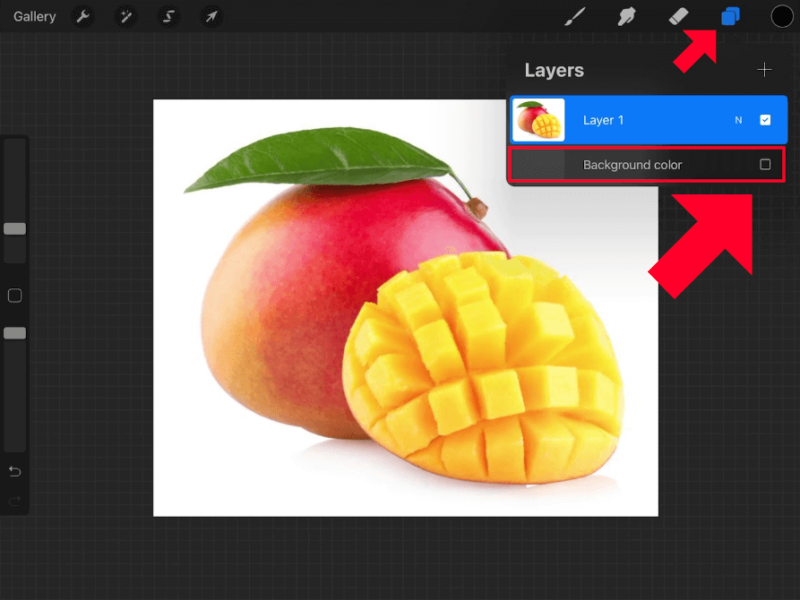Tap the Transform arrow icon

pos(210,16)
